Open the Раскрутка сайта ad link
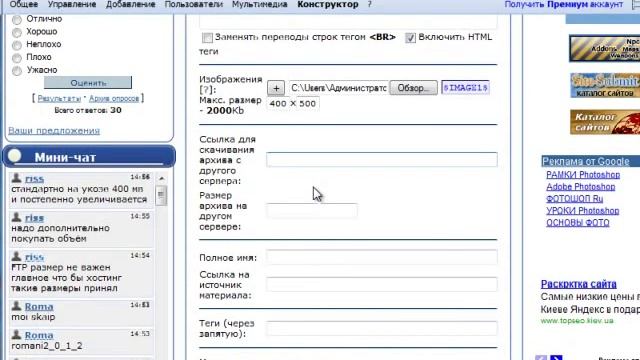 click(x=579, y=284)
